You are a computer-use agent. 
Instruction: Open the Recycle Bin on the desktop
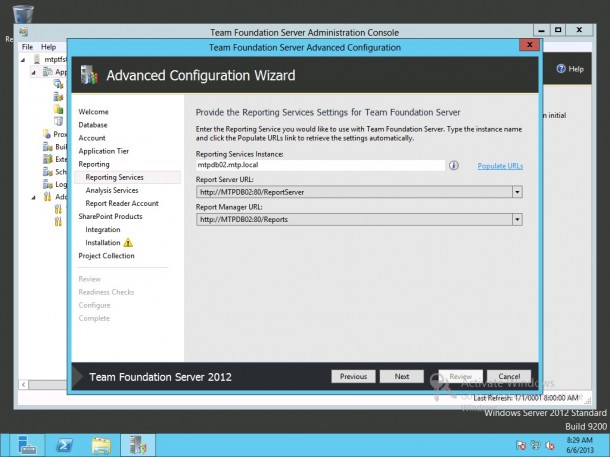[23, 14]
